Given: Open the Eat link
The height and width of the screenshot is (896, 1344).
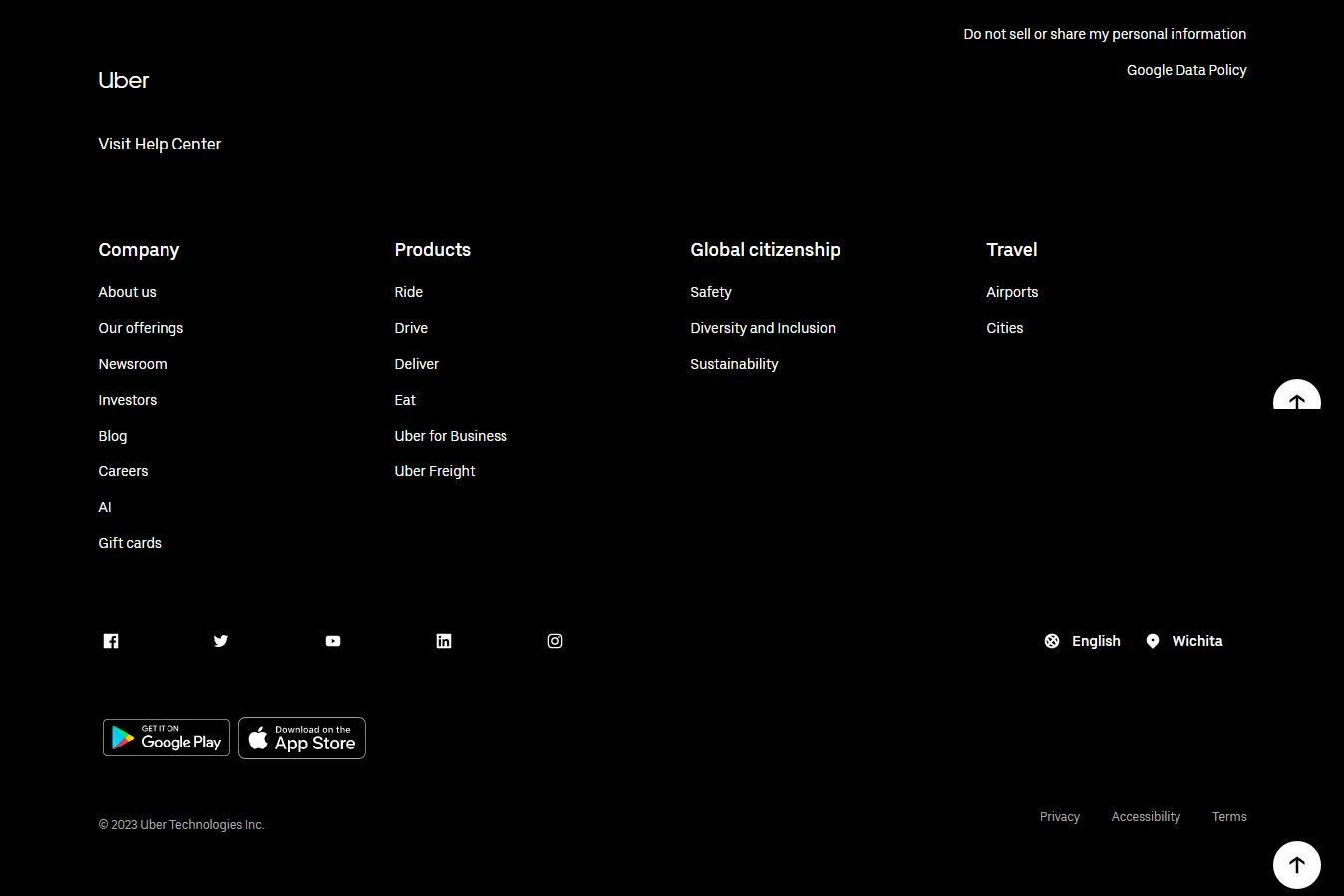Looking at the screenshot, I should [x=405, y=400].
